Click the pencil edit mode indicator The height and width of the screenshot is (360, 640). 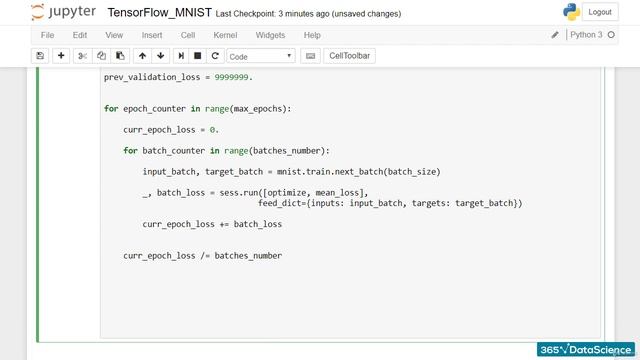tap(555, 35)
